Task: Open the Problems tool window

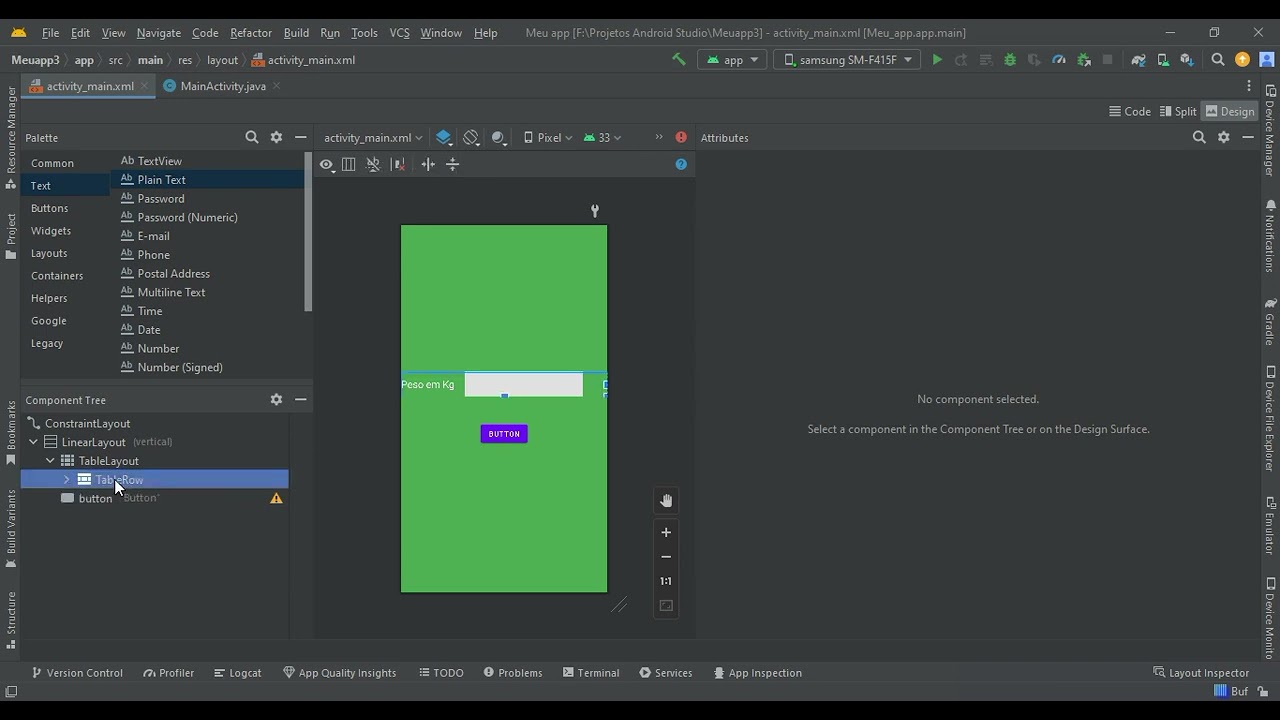Action: pyautogui.click(x=513, y=673)
